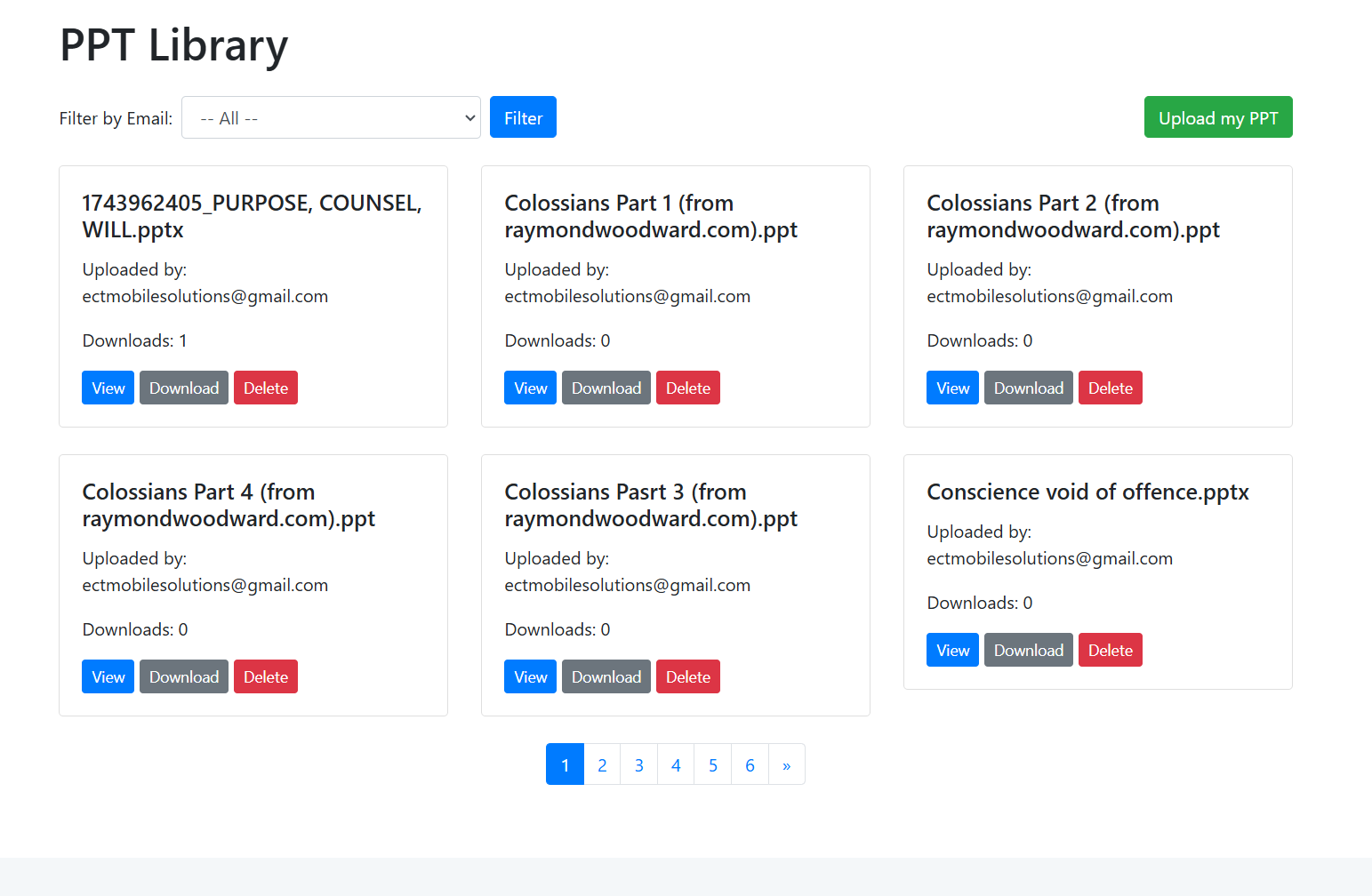Delete Colossians Part 4

[x=265, y=676]
